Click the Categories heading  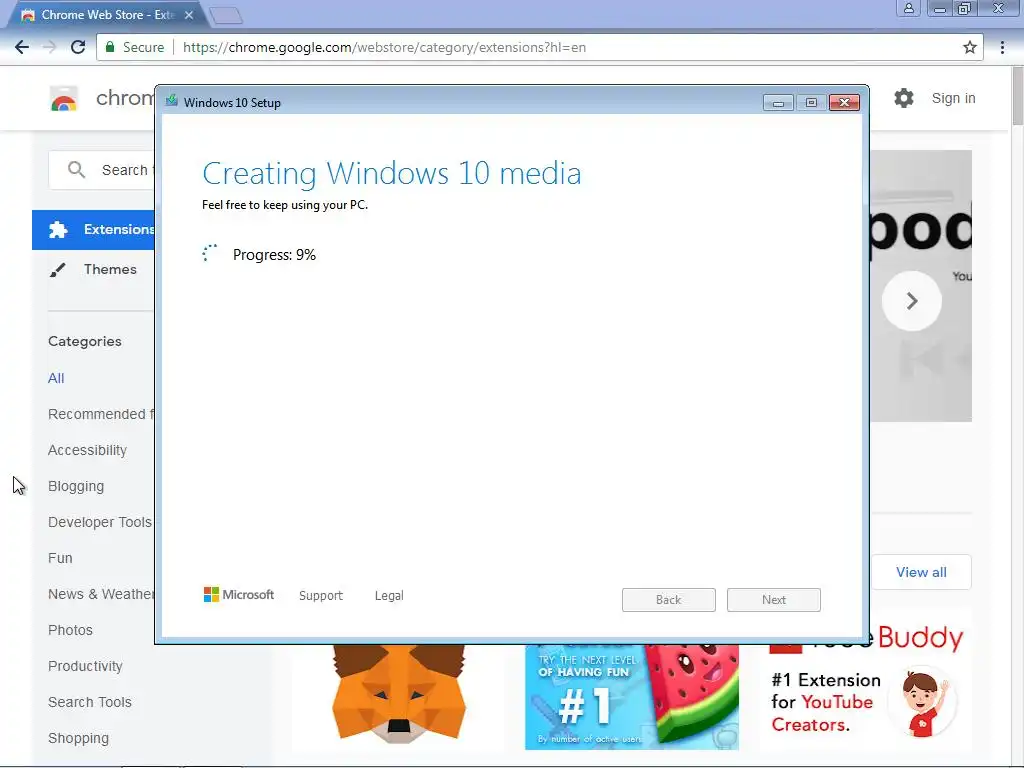85,341
